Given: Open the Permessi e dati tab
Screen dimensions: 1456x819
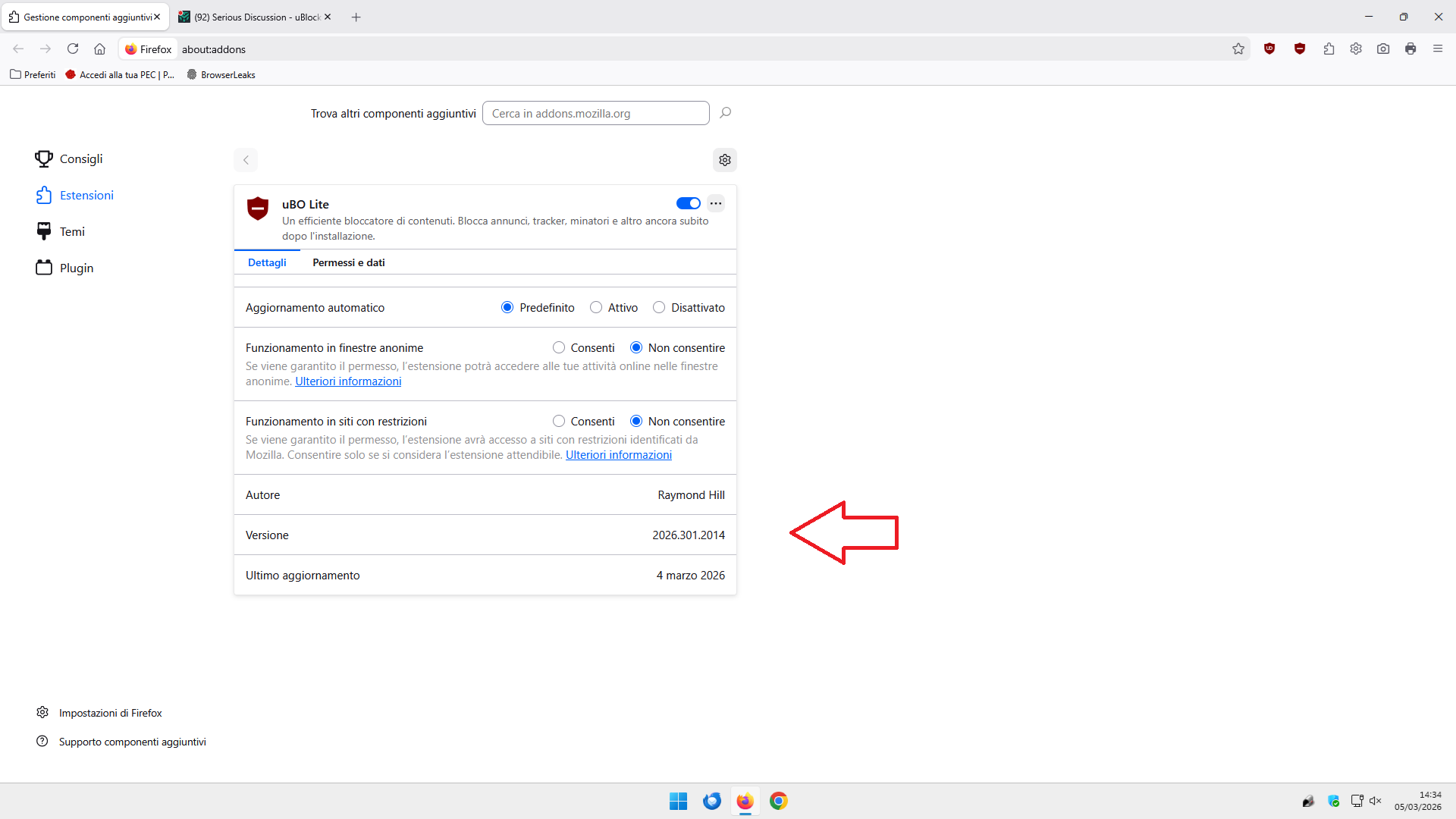Looking at the screenshot, I should pyautogui.click(x=349, y=262).
